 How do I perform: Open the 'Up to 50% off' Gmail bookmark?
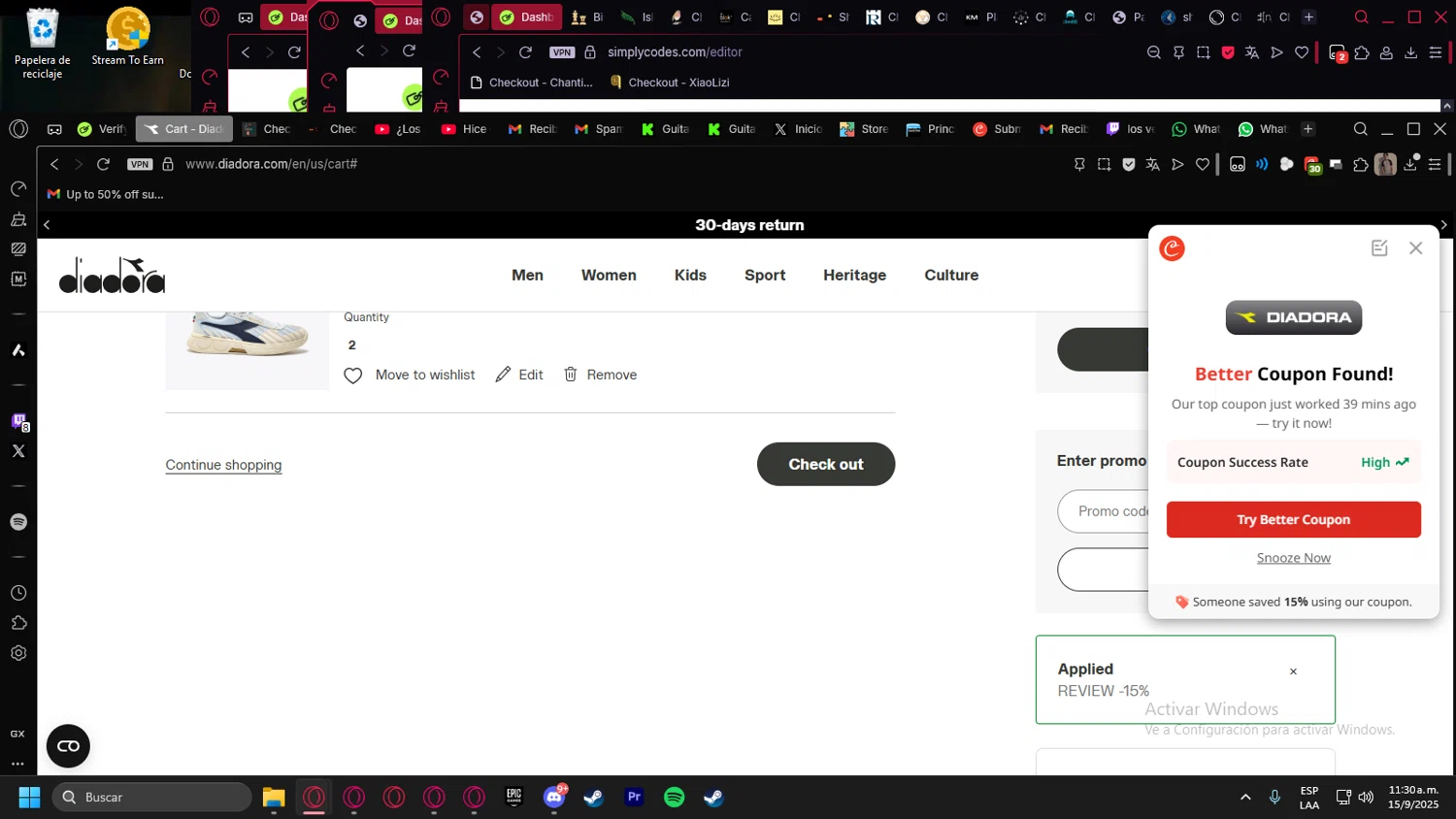(x=106, y=194)
